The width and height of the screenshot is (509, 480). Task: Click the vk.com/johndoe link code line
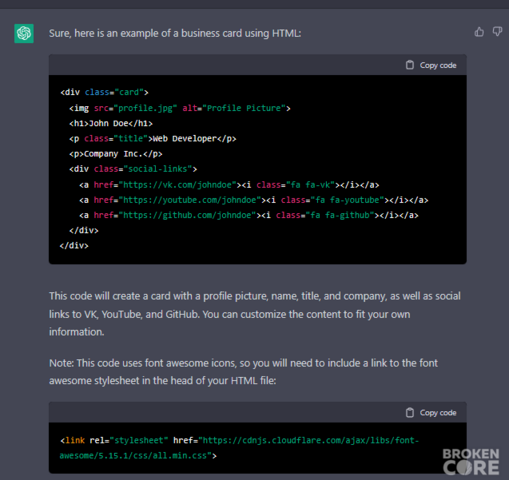click(229, 185)
